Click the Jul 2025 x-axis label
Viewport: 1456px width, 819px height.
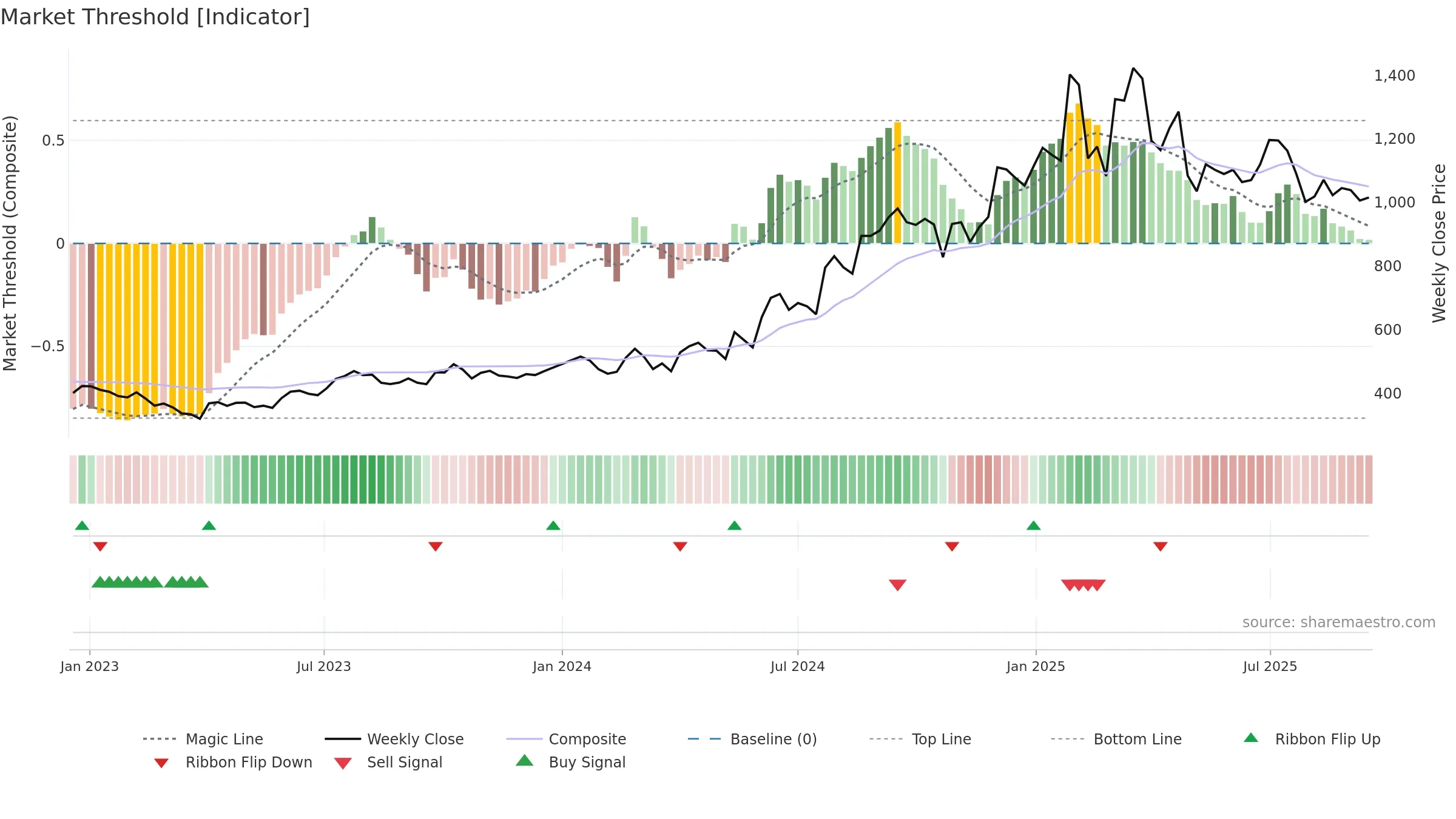tap(1270, 666)
